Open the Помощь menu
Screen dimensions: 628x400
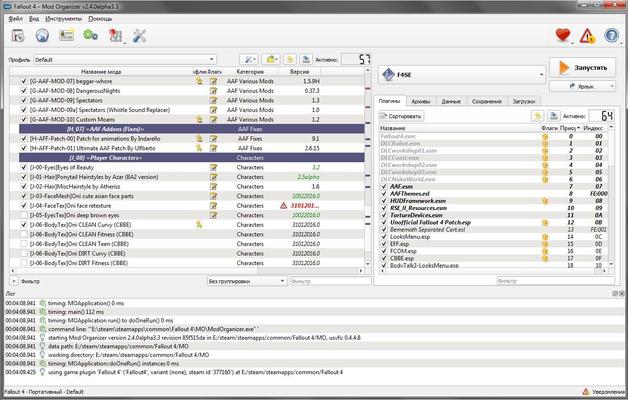point(100,19)
